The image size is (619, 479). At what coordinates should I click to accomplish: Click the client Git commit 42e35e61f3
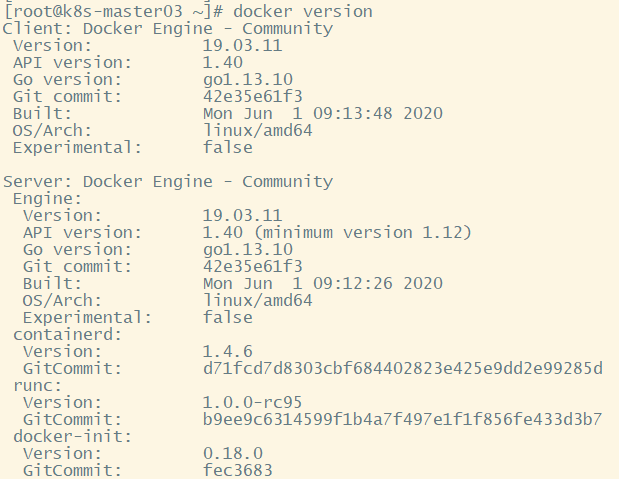coord(253,96)
